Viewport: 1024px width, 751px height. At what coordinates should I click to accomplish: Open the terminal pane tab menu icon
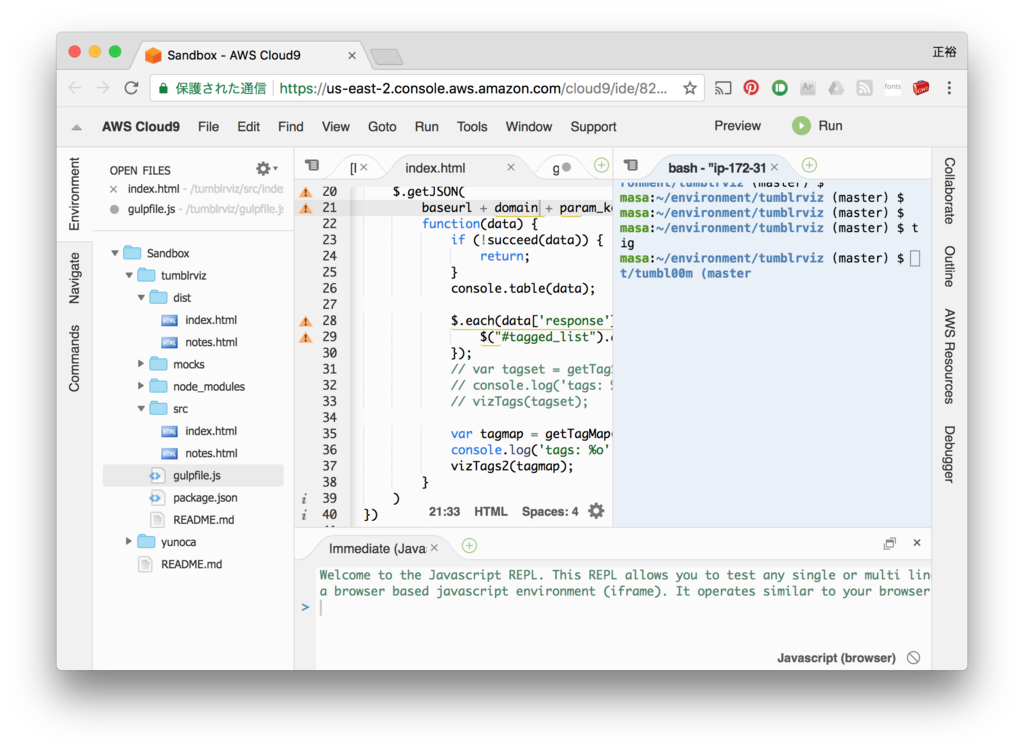(631, 165)
